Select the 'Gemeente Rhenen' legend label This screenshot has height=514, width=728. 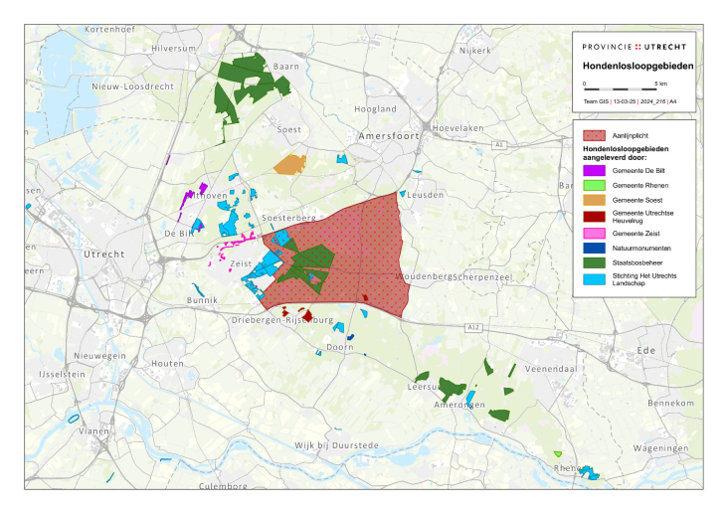pyautogui.click(x=640, y=185)
